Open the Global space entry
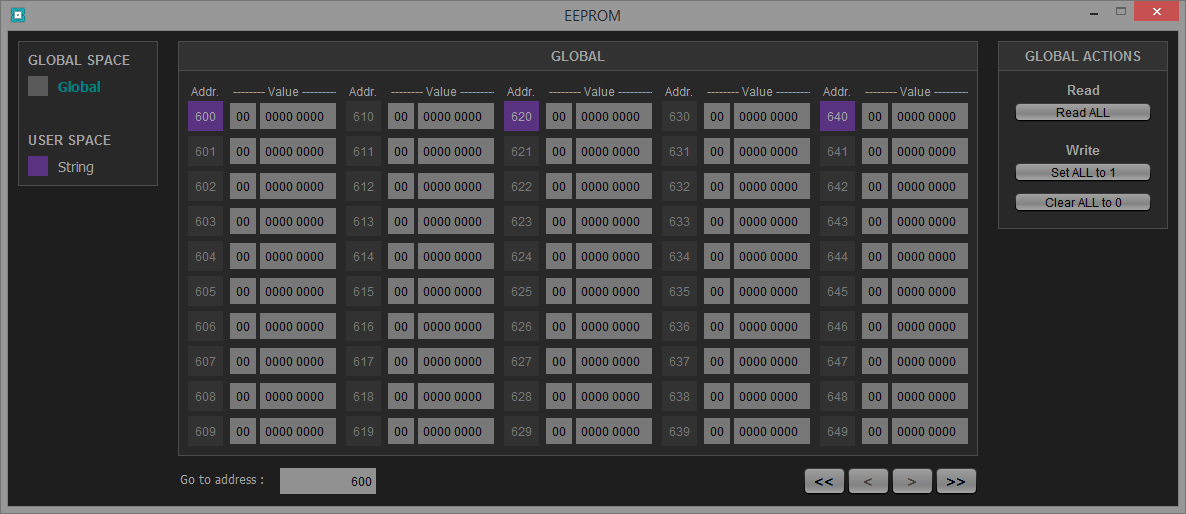This screenshot has height=514, width=1186. coord(79,87)
